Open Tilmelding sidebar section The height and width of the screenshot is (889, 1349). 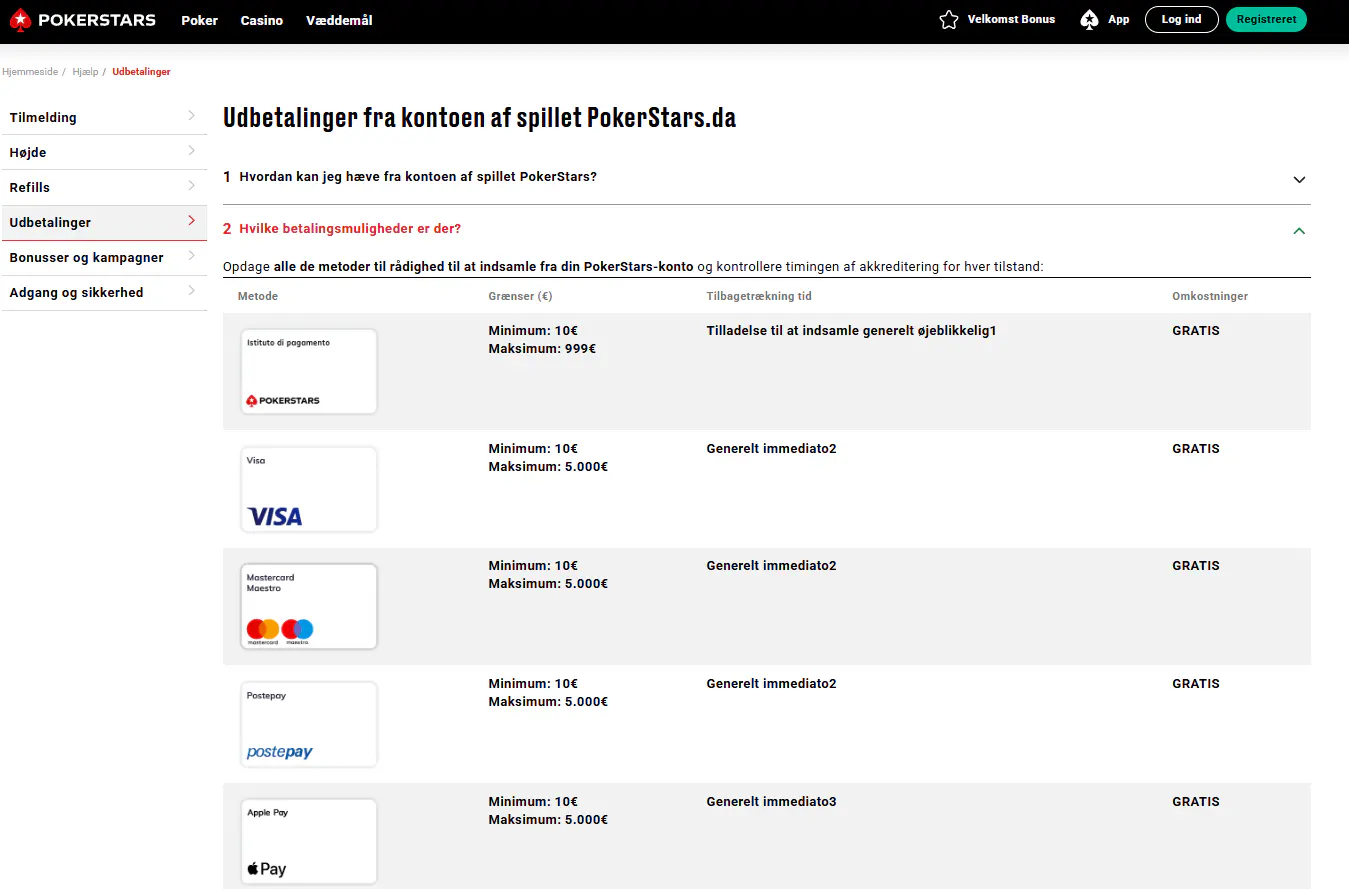[x=104, y=117]
